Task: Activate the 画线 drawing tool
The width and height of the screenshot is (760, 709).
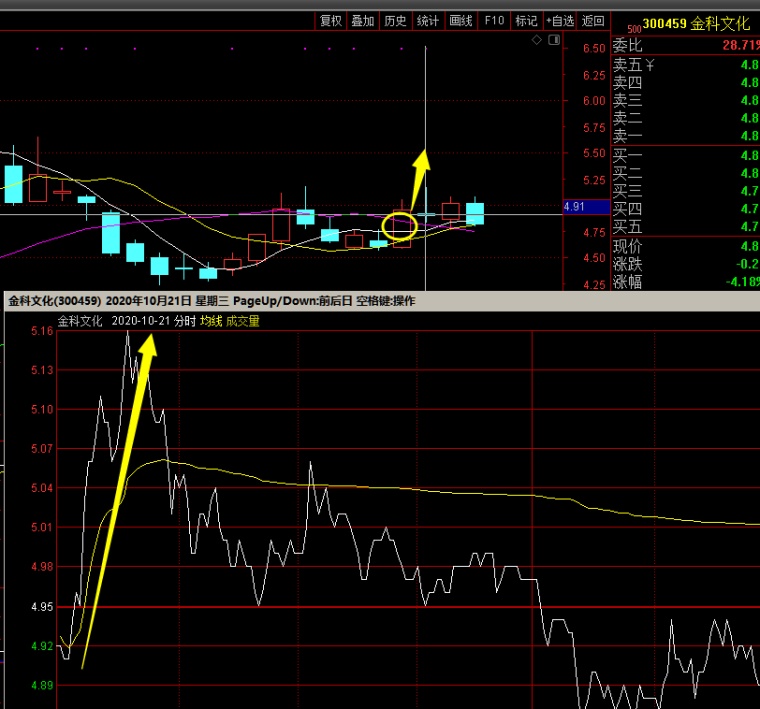Action: (x=460, y=20)
